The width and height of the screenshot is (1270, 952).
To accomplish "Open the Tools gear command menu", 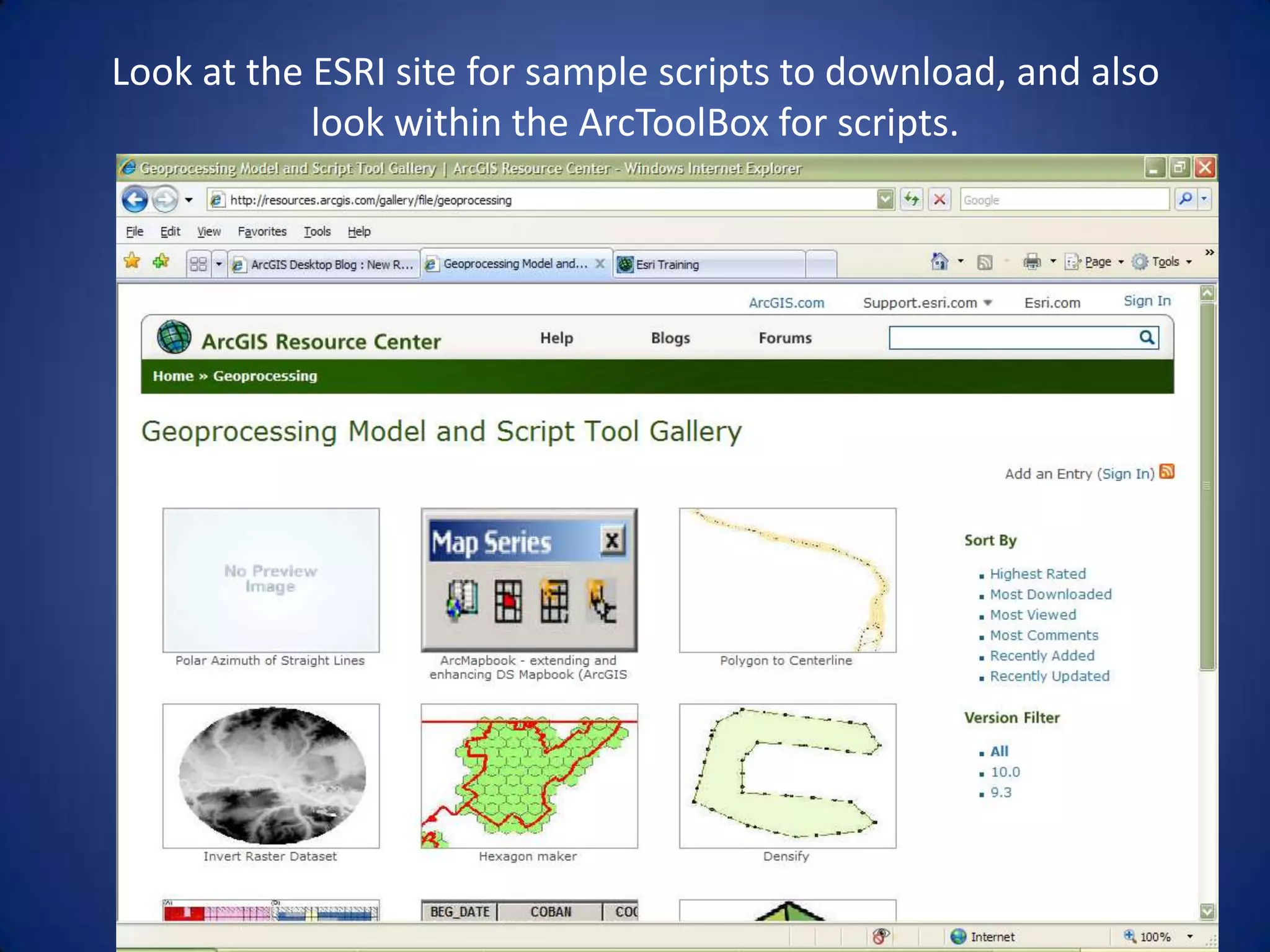I will click(1162, 262).
